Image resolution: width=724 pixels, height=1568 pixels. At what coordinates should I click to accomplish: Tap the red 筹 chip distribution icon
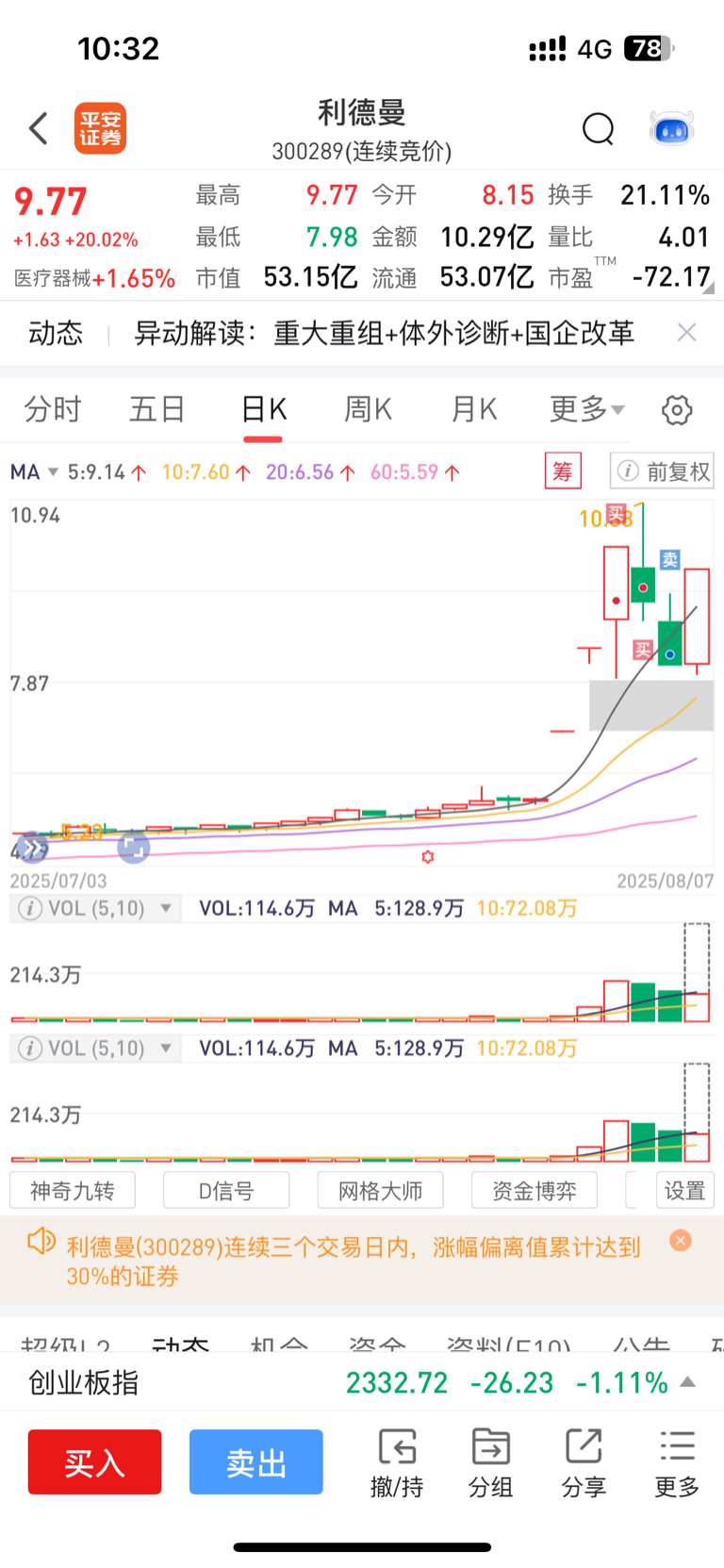click(563, 470)
